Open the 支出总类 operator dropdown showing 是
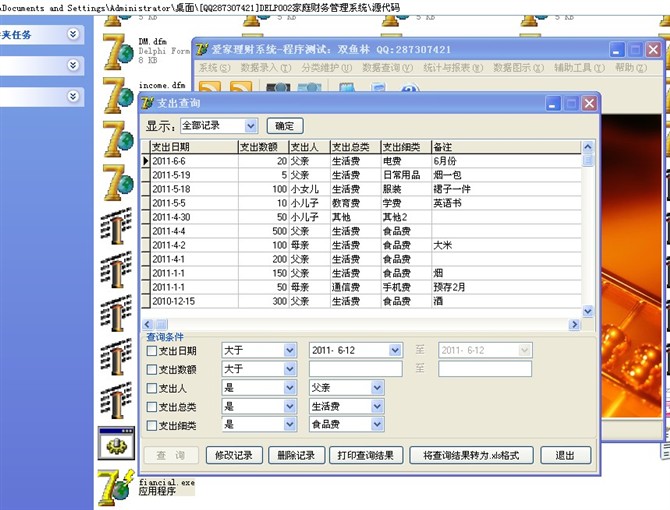The image size is (670, 510). (290, 406)
